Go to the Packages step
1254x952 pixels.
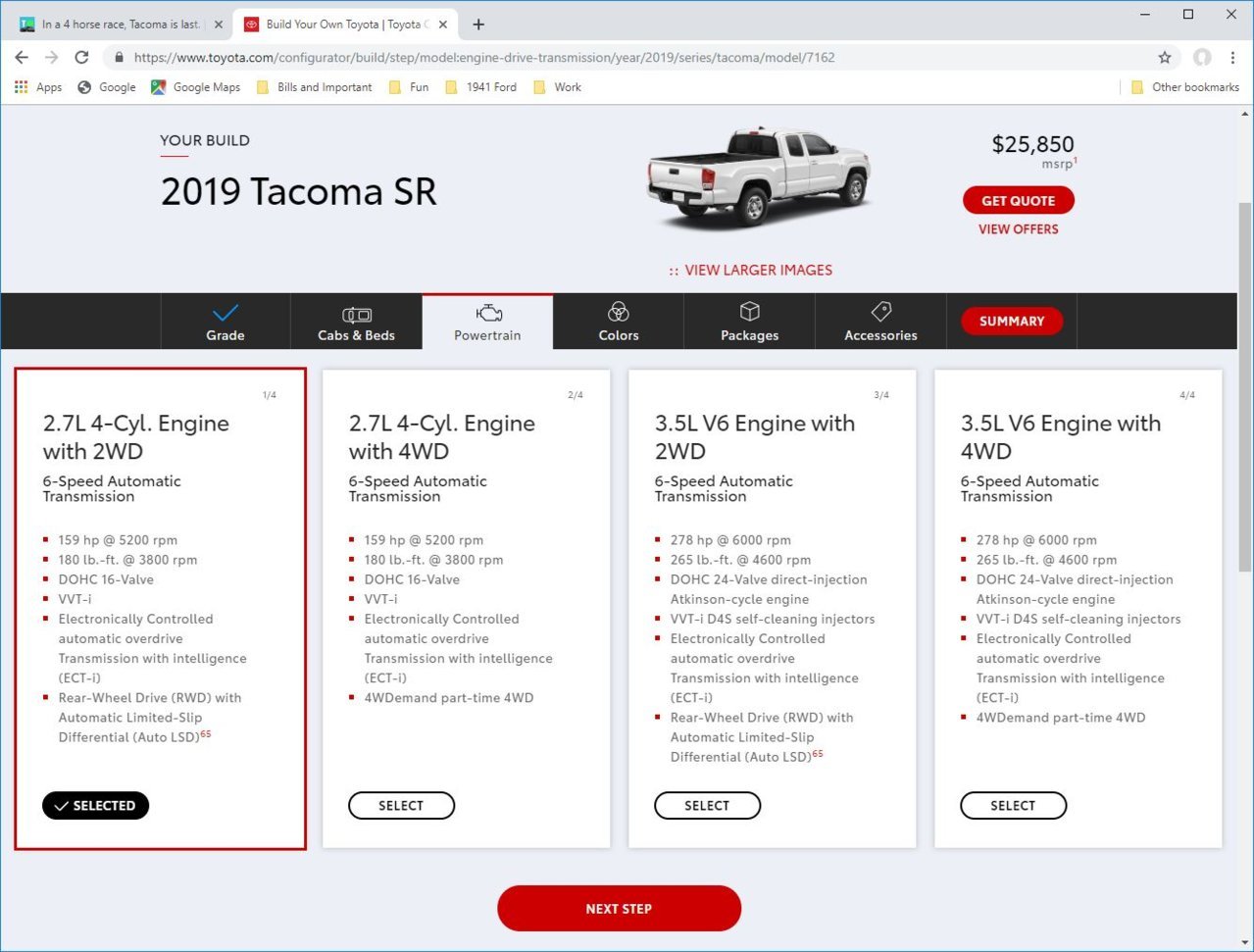(750, 322)
